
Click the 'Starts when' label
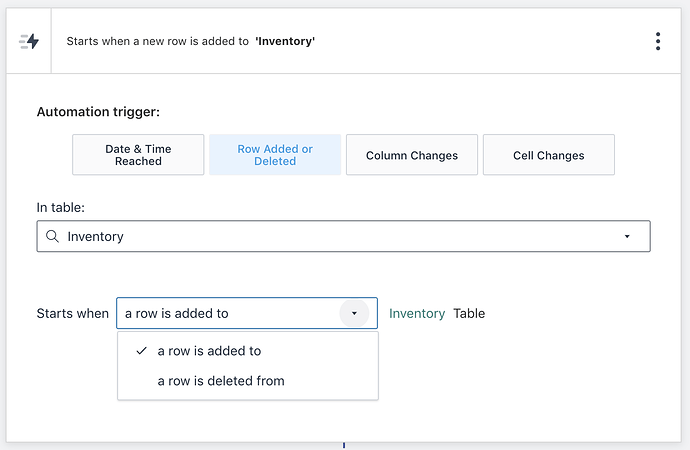pos(73,313)
